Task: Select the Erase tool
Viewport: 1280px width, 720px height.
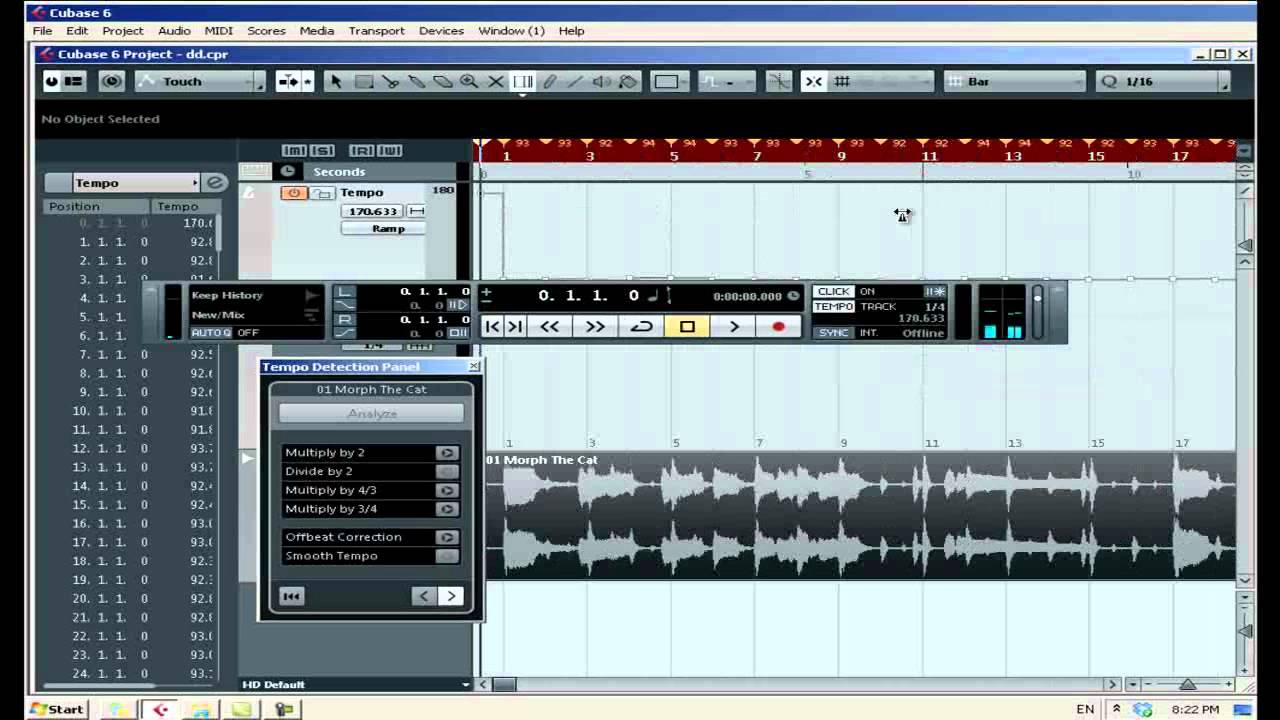Action: pyautogui.click(x=443, y=82)
